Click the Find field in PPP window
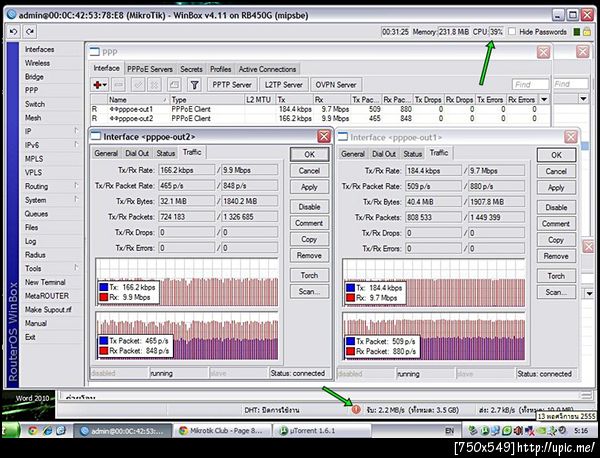The image size is (600, 458). tap(530, 84)
